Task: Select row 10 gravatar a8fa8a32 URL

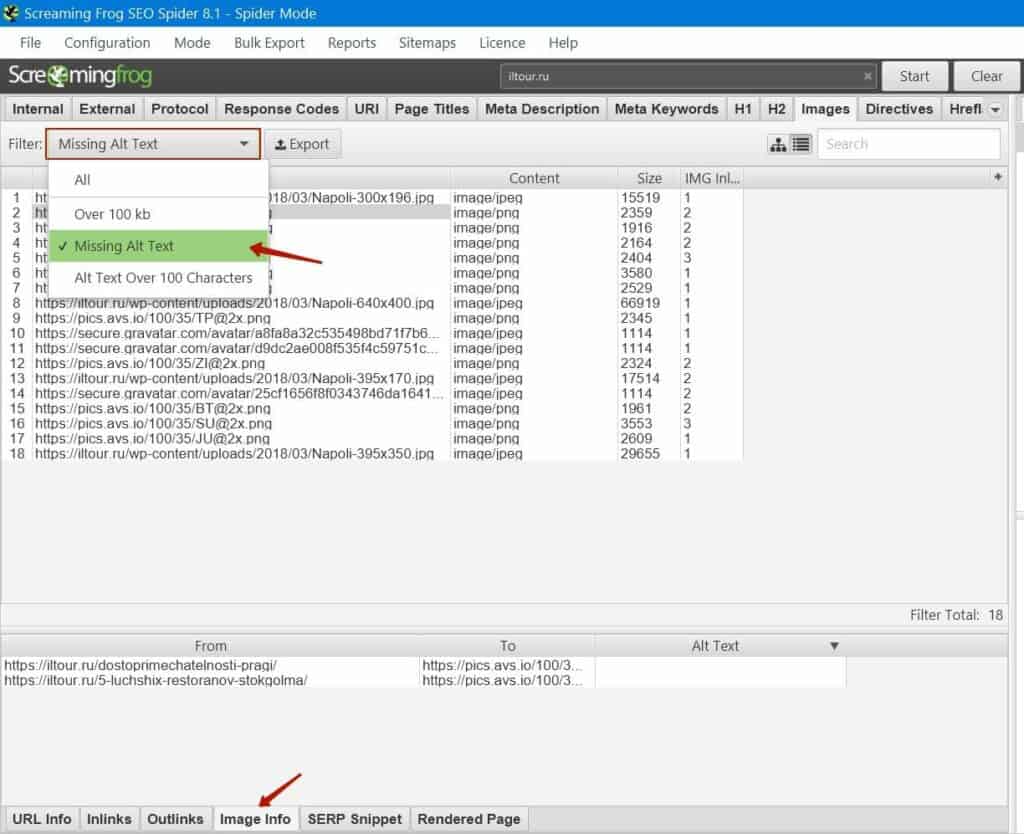Action: point(238,333)
